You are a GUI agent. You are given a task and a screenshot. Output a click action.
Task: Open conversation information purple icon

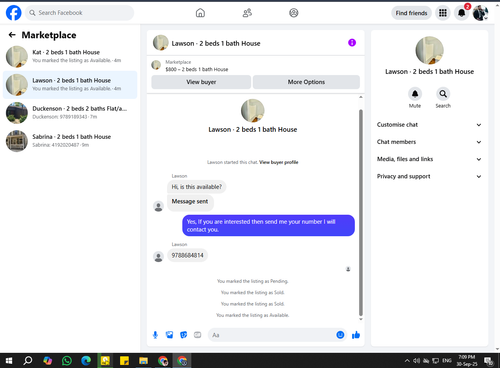[352, 43]
